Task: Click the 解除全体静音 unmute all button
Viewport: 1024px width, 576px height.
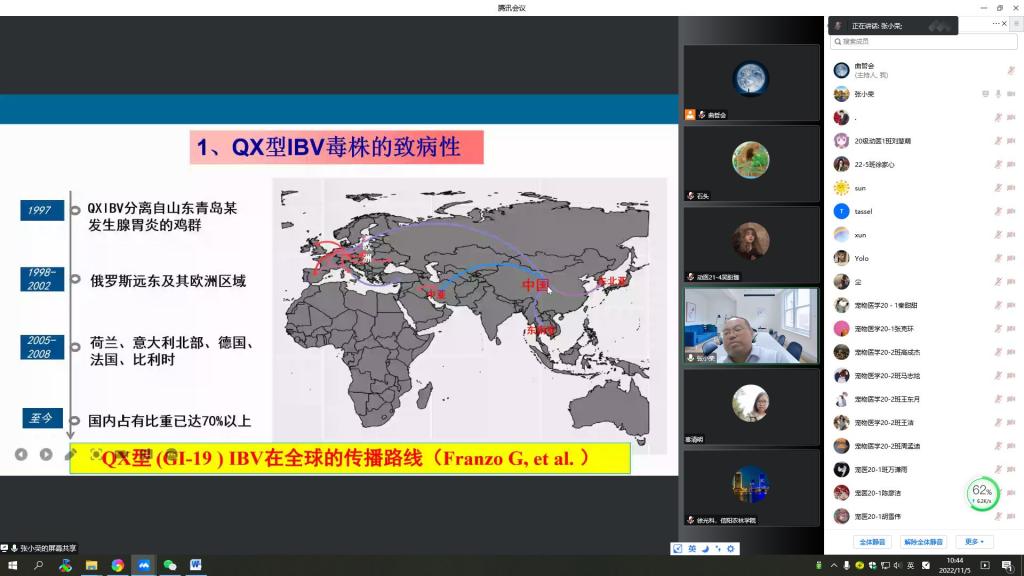Action: (x=923, y=542)
